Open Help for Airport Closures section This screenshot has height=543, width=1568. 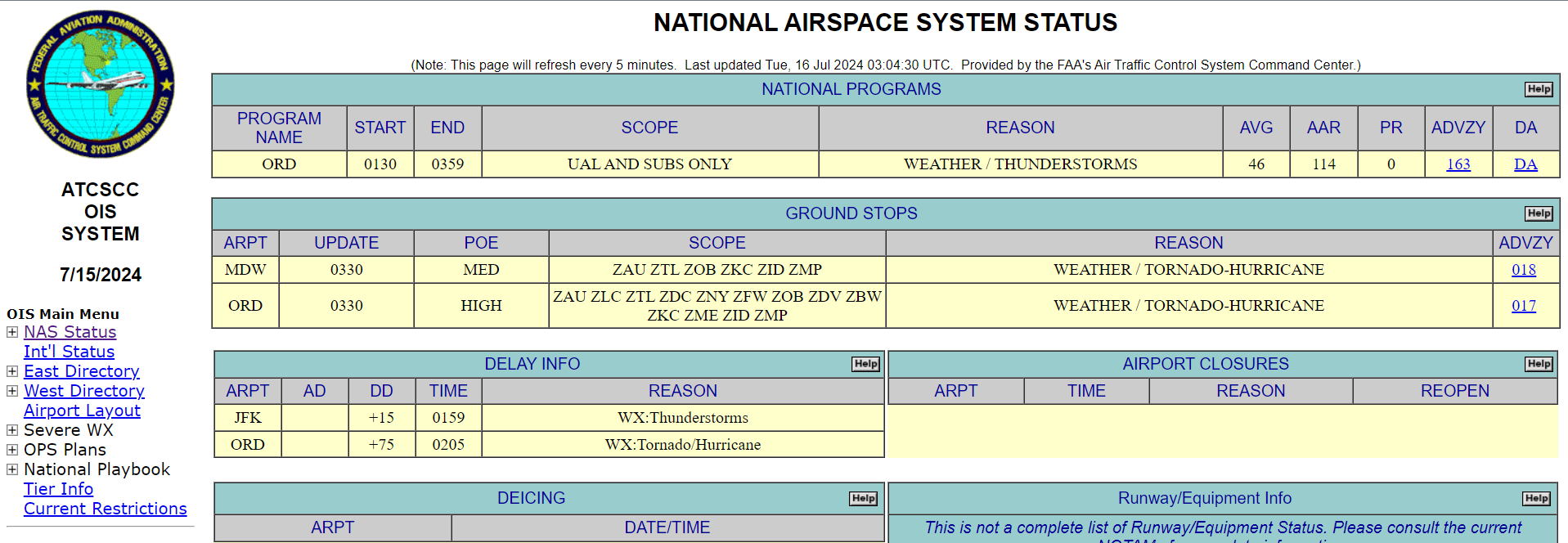tap(1539, 364)
